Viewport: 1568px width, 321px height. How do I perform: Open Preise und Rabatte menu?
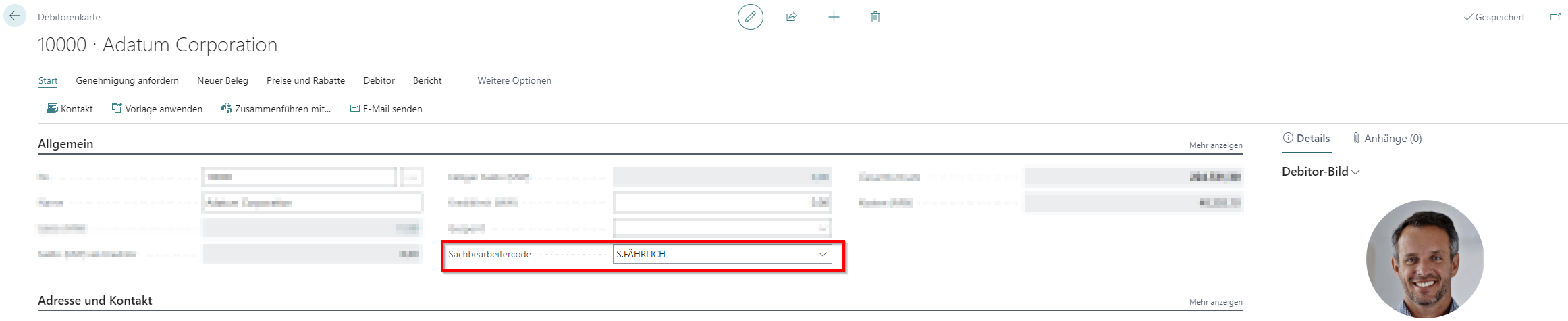(306, 80)
